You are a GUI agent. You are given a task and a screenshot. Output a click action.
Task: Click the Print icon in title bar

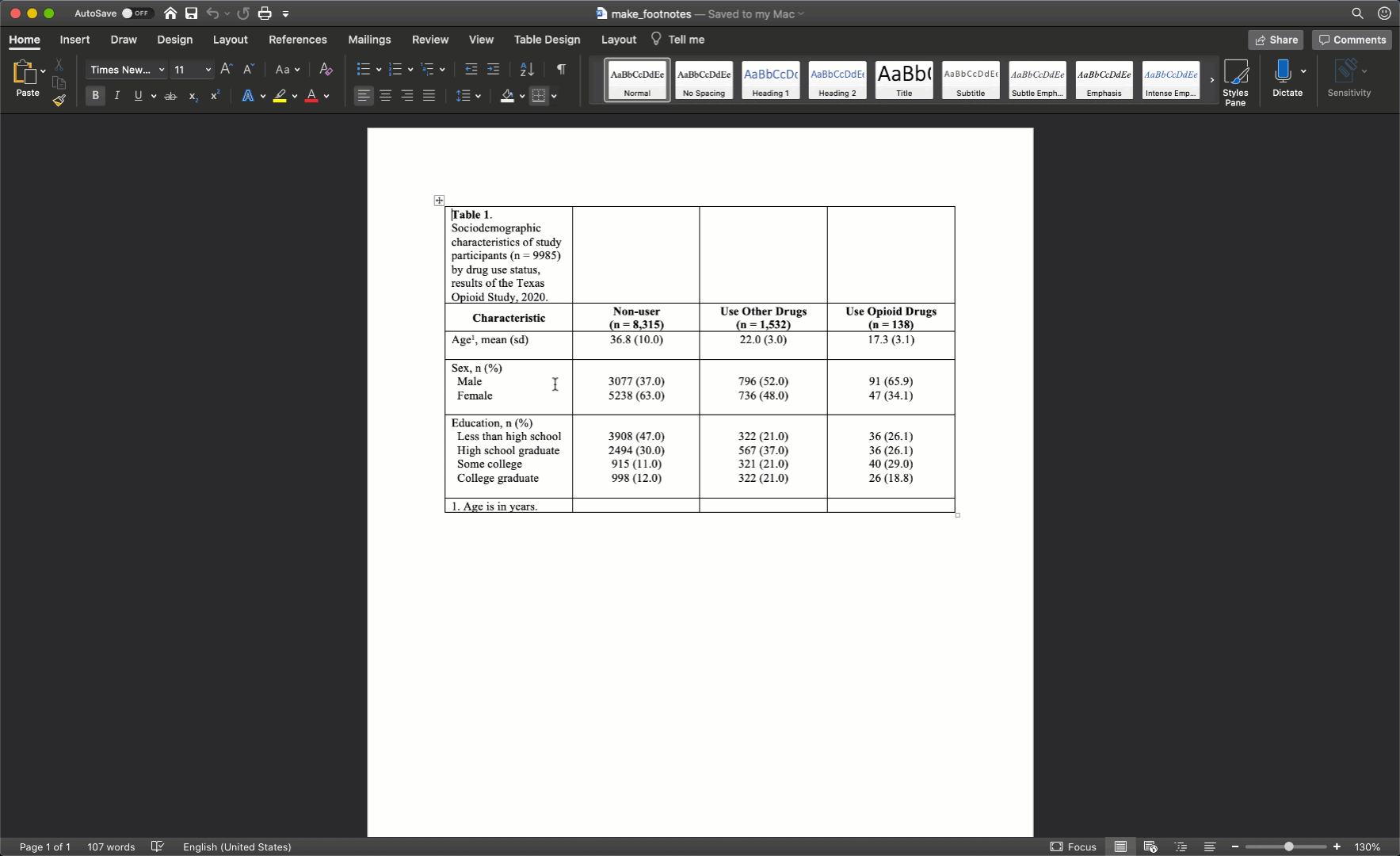coord(265,13)
